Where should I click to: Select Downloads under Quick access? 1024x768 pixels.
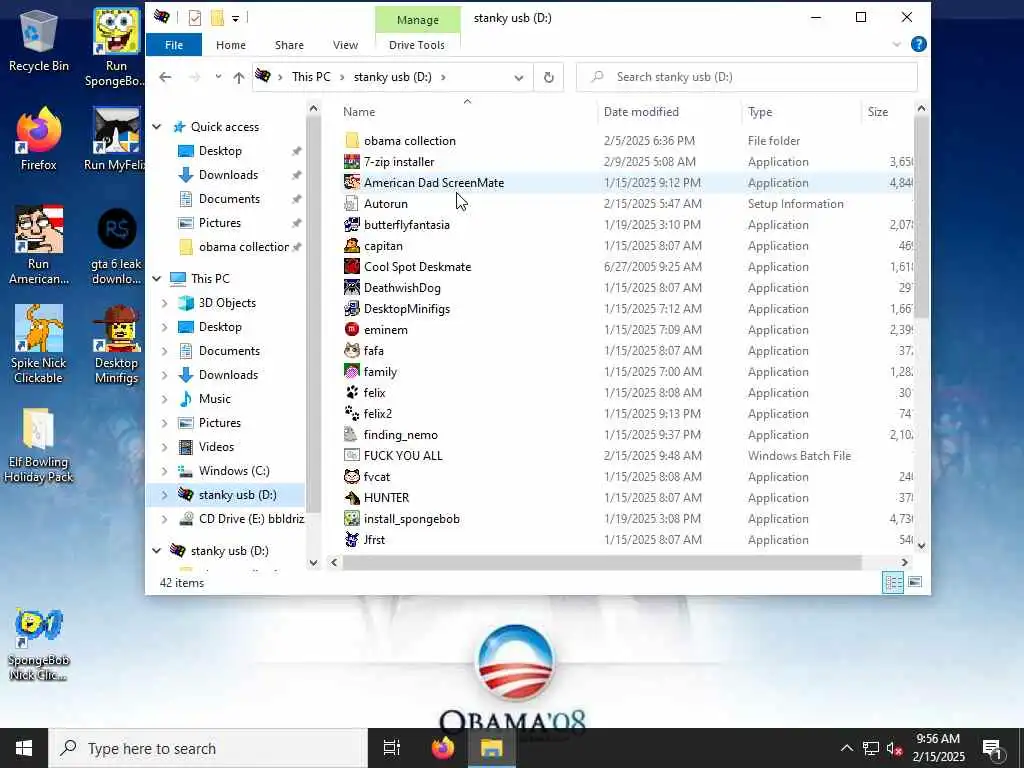click(228, 175)
